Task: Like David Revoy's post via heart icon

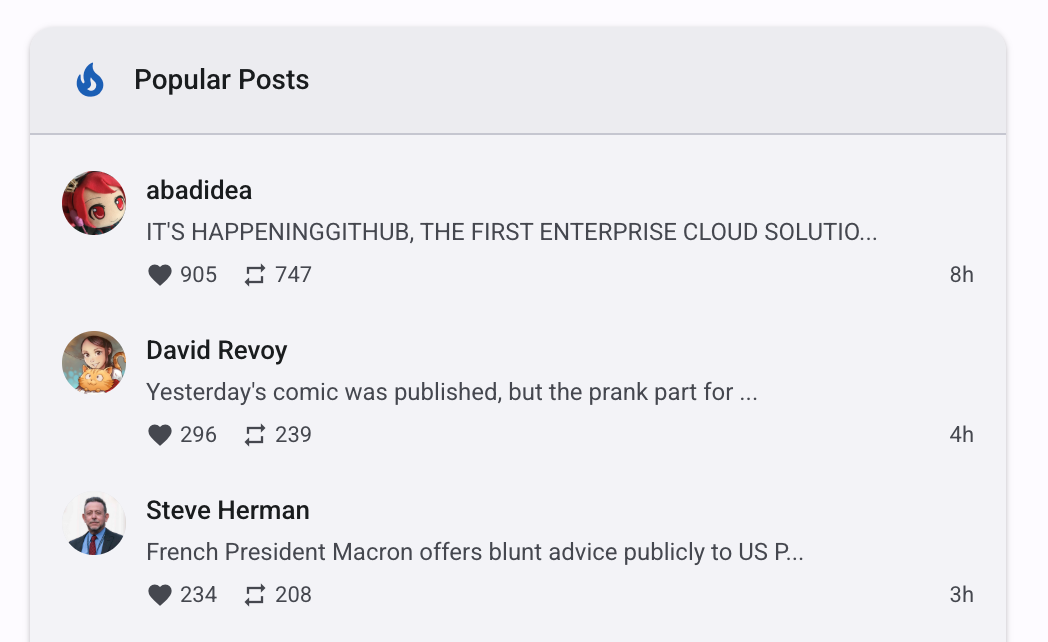Action: (x=160, y=435)
